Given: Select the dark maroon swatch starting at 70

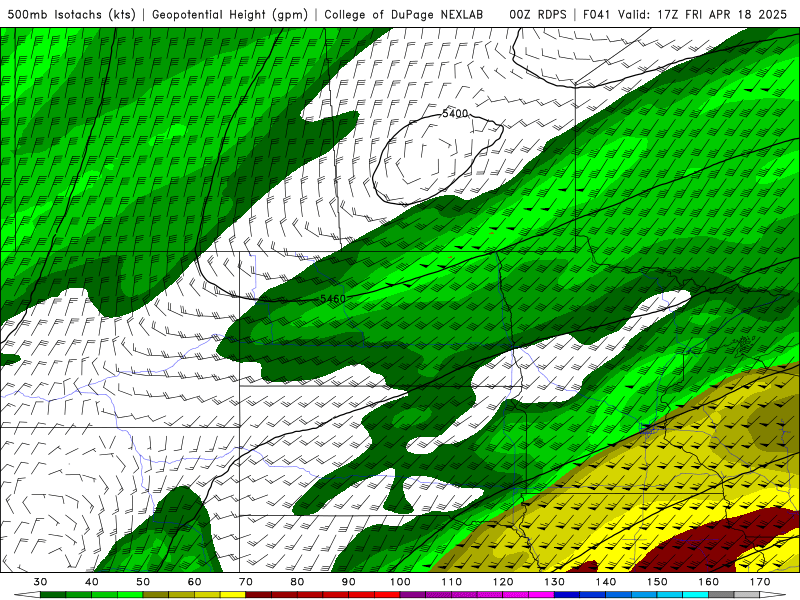Looking at the screenshot, I should 259,595.
